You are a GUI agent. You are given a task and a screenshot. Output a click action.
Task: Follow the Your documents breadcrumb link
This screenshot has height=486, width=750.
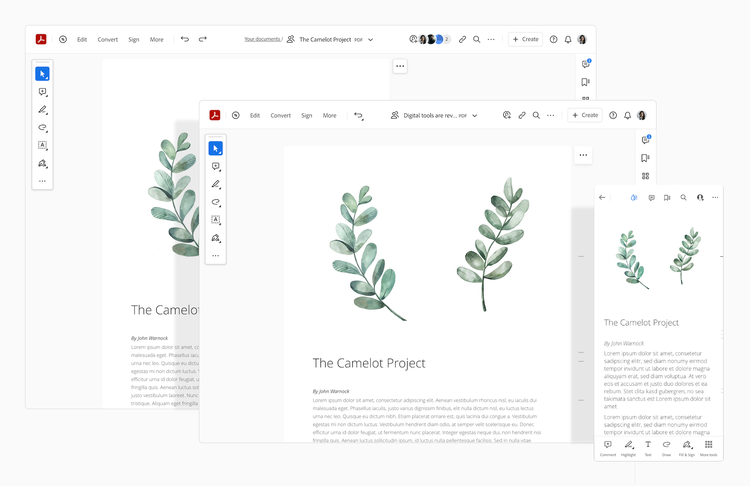[263, 39]
